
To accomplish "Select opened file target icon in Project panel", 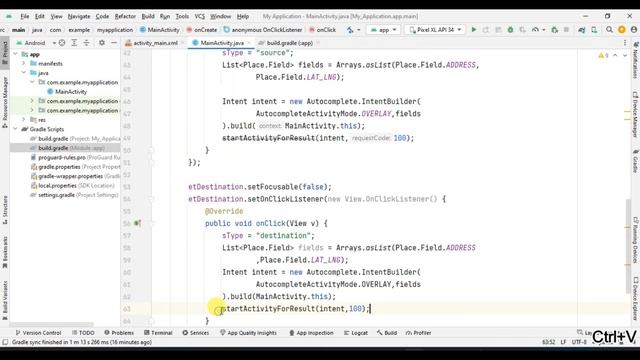I will [62, 43].
